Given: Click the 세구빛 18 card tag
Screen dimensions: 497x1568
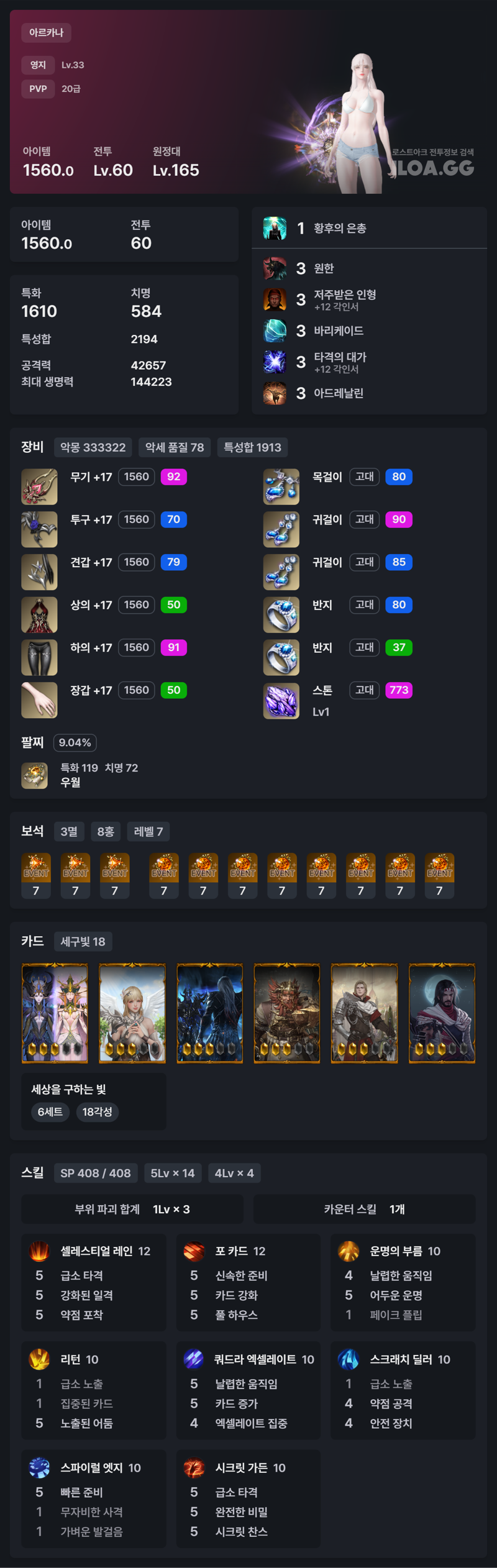Looking at the screenshot, I should coord(83,941).
